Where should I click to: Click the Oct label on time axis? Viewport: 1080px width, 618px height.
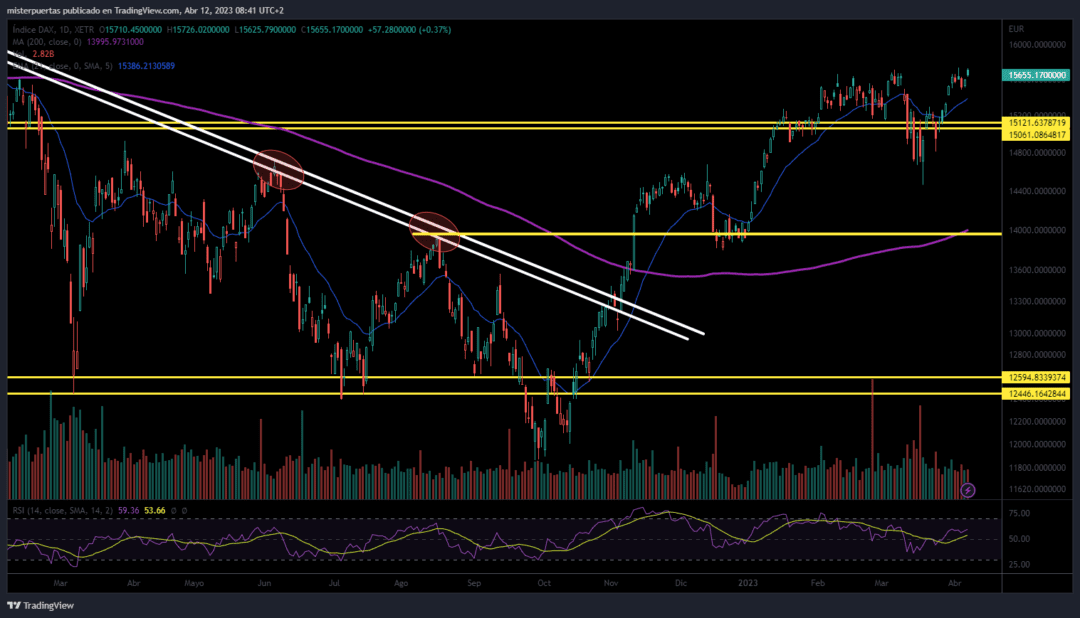pos(544,583)
